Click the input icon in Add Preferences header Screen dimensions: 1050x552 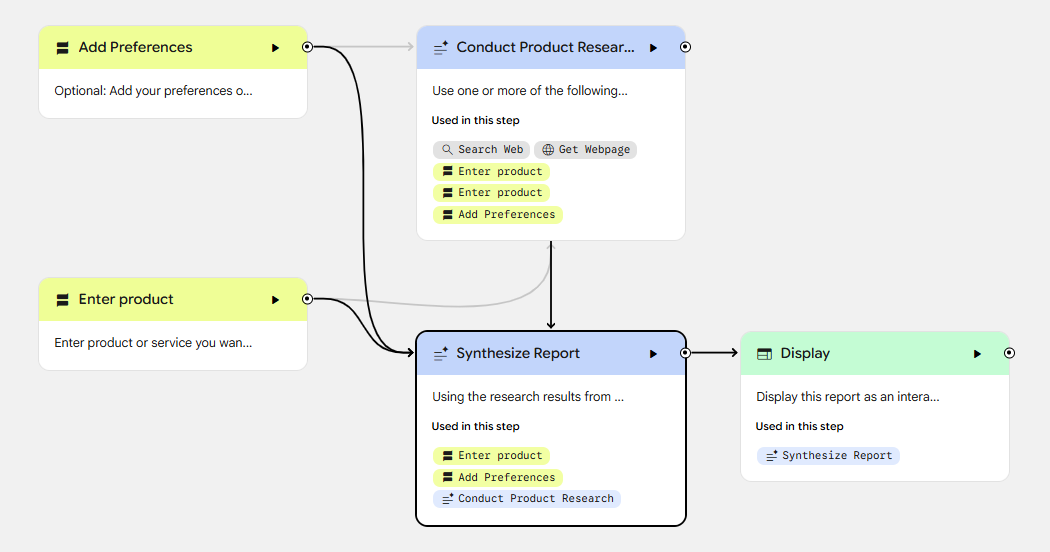point(63,48)
